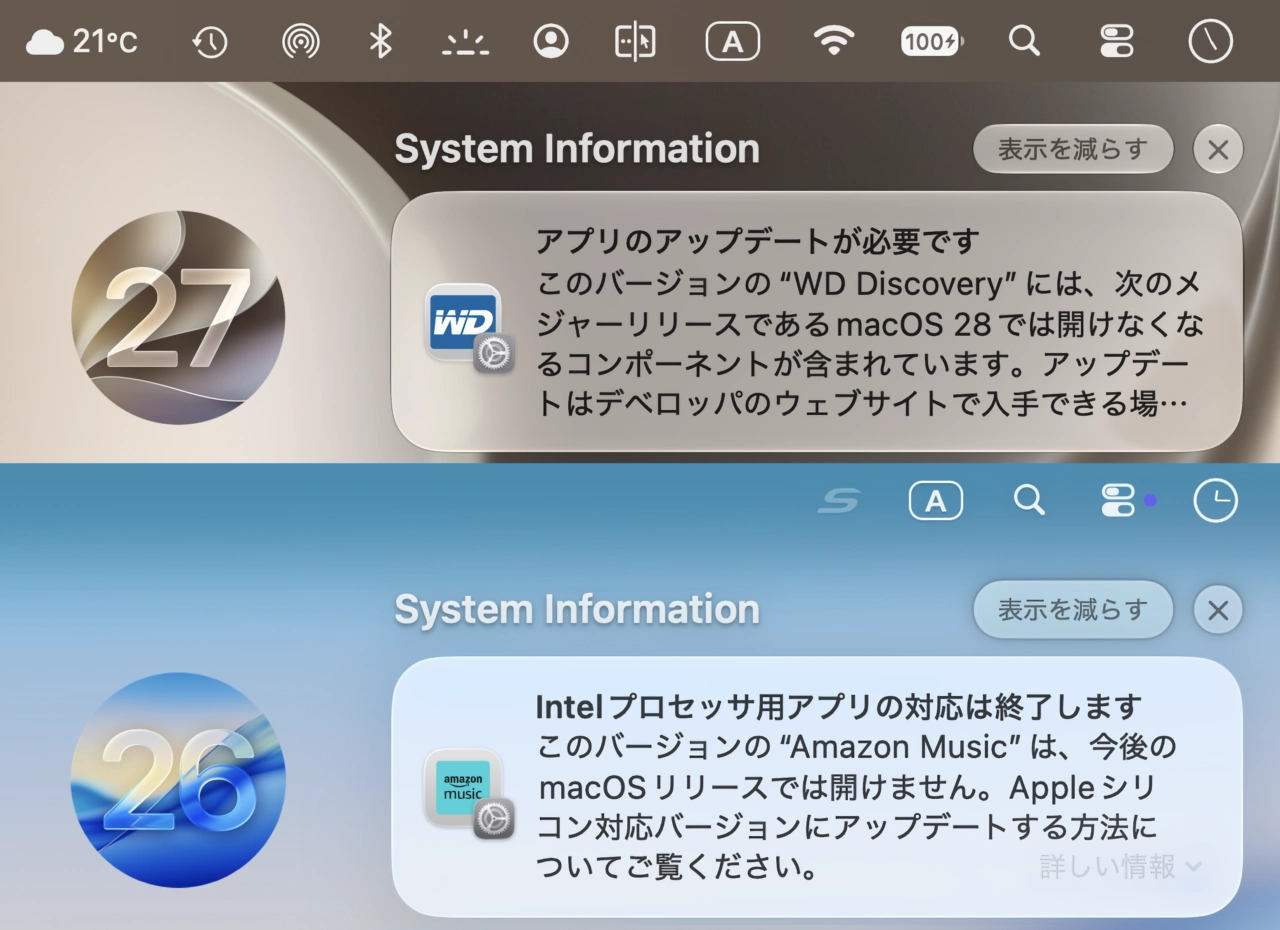The image size is (1280, 930).
Task: Dismiss the Amazon Music notification group
Action: 1218,610
